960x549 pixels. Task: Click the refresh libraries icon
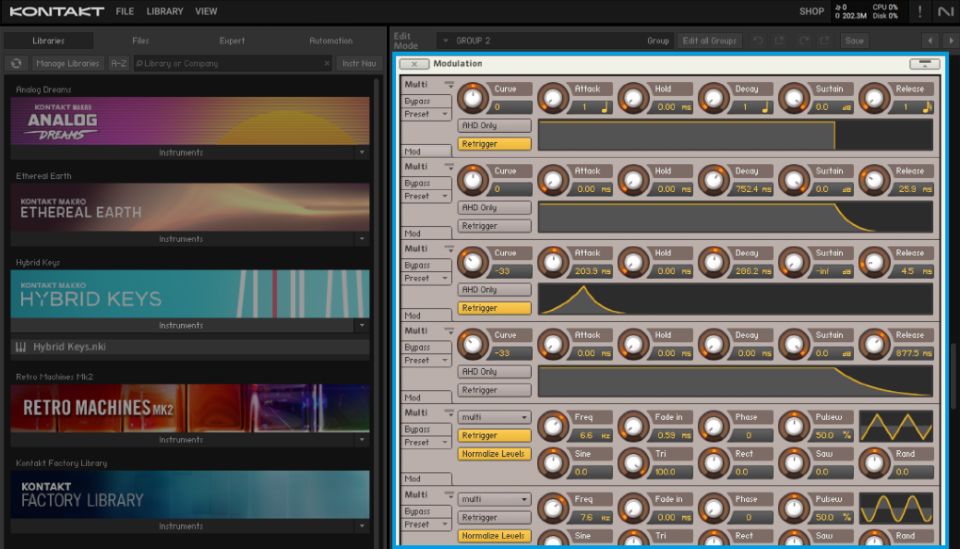16,63
